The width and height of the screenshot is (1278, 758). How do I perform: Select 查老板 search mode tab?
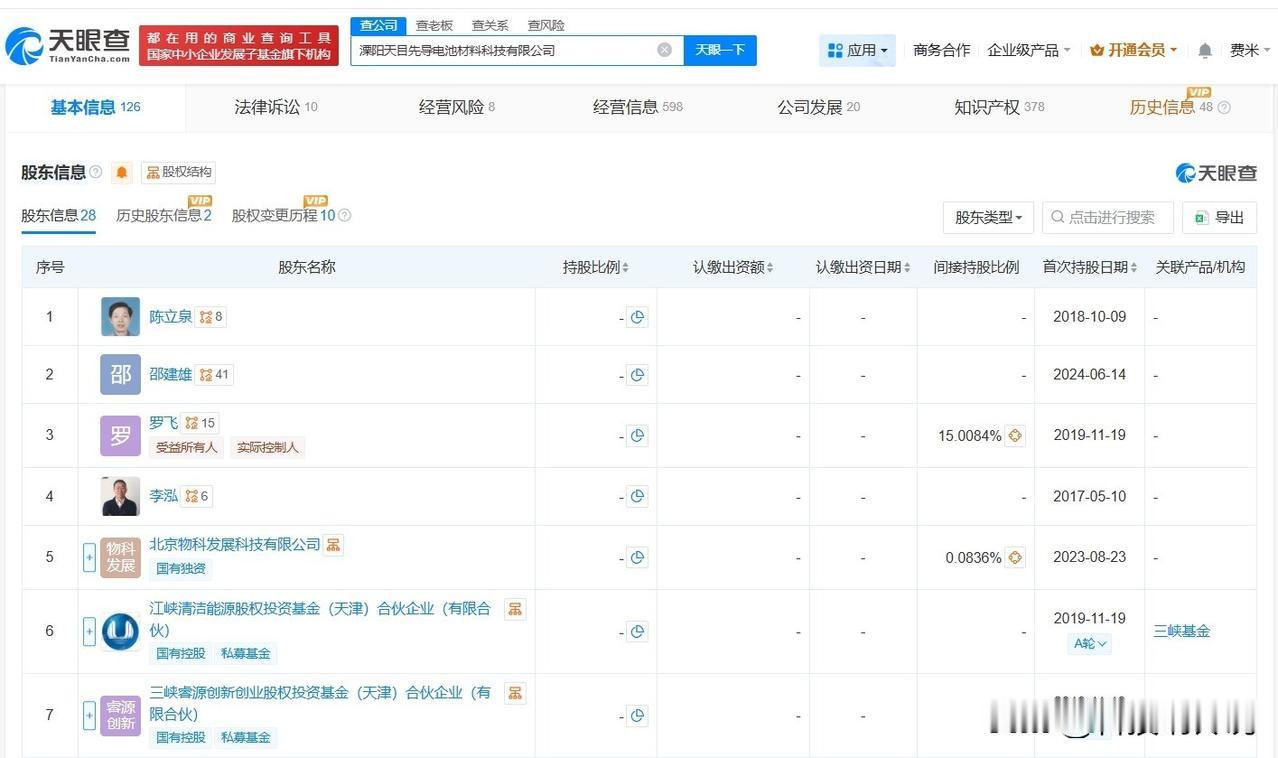pos(434,25)
